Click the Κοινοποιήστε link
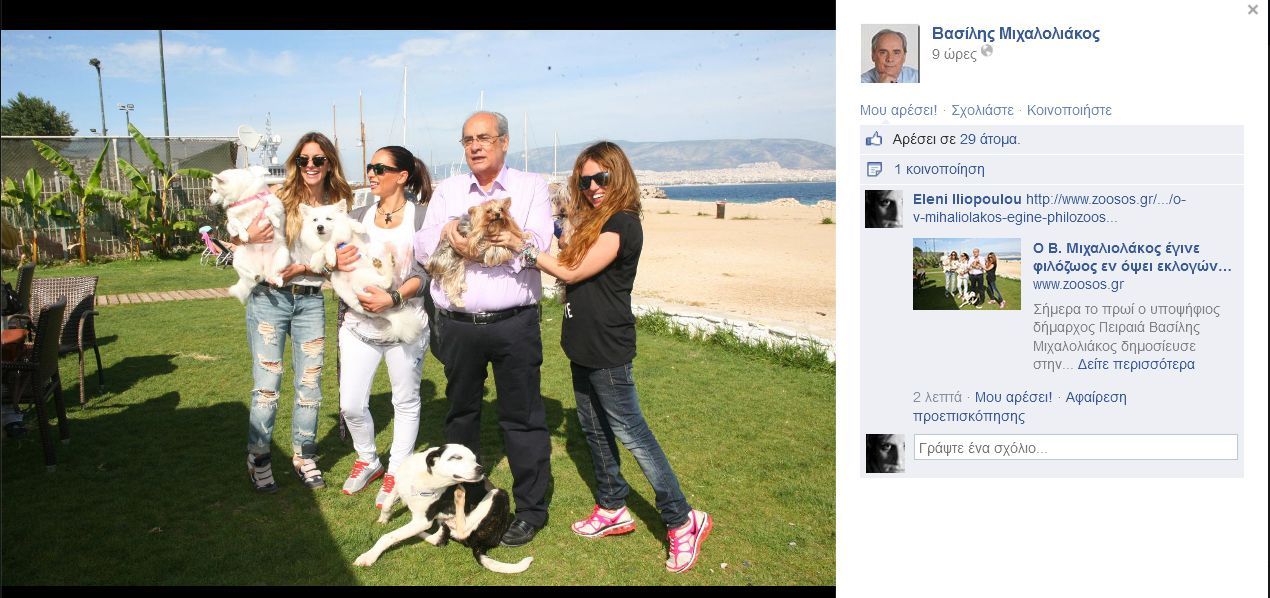This screenshot has height=598, width=1270. (x=1069, y=110)
